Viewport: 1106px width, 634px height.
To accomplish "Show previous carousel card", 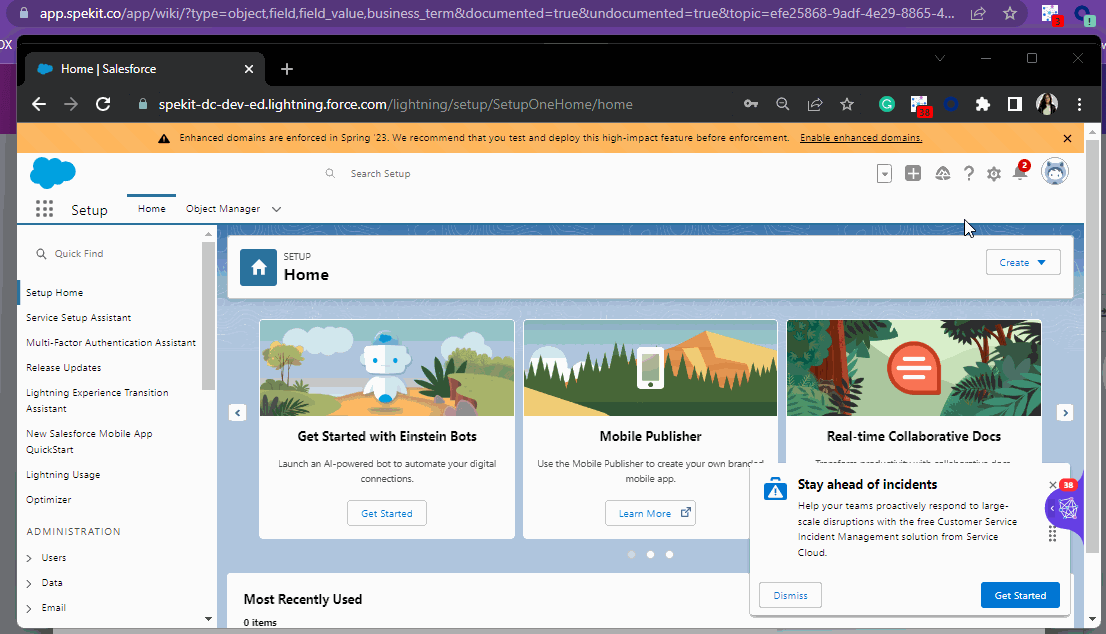I will click(238, 413).
